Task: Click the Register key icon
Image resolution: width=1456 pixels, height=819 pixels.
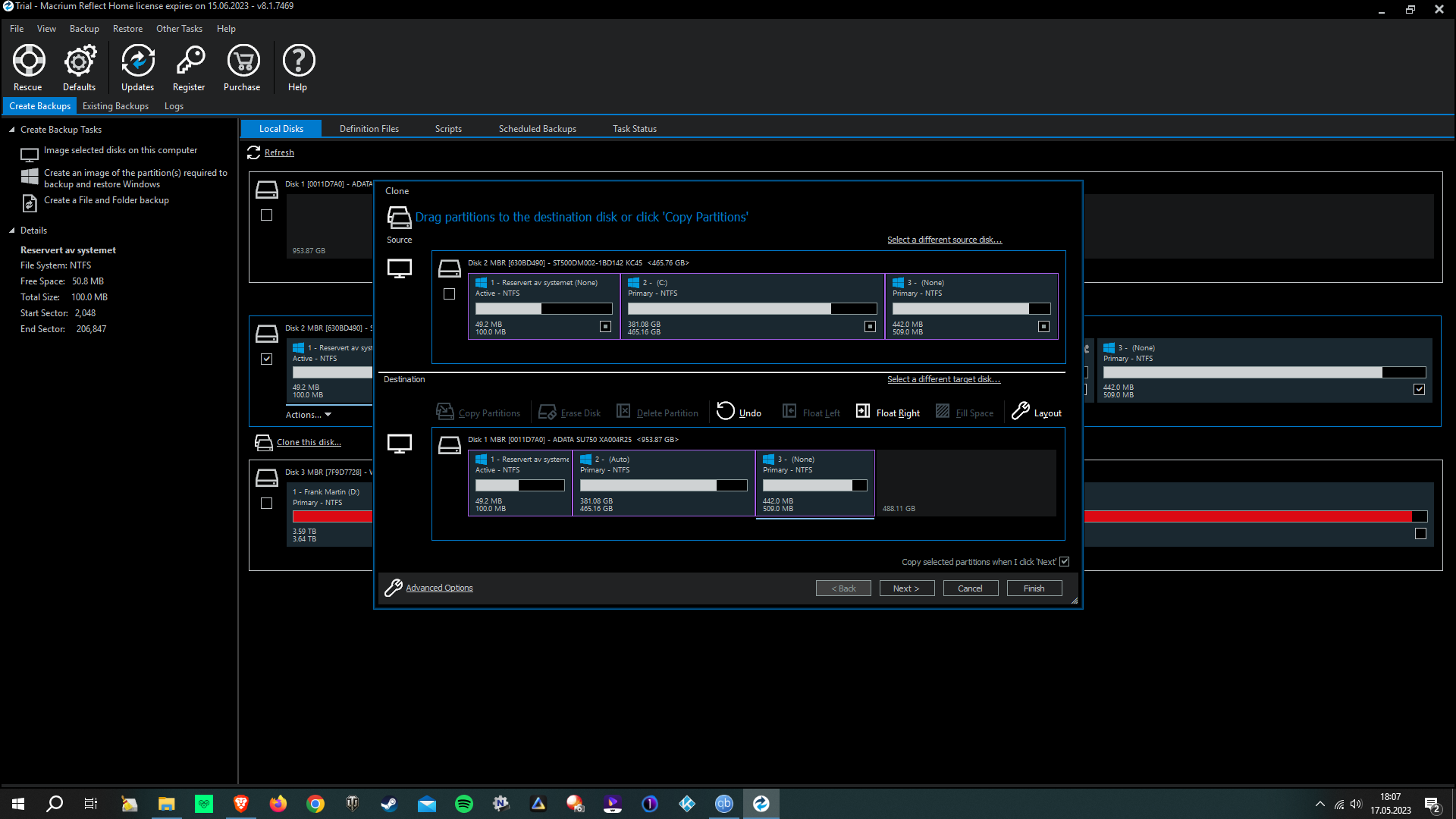Action: 190,61
